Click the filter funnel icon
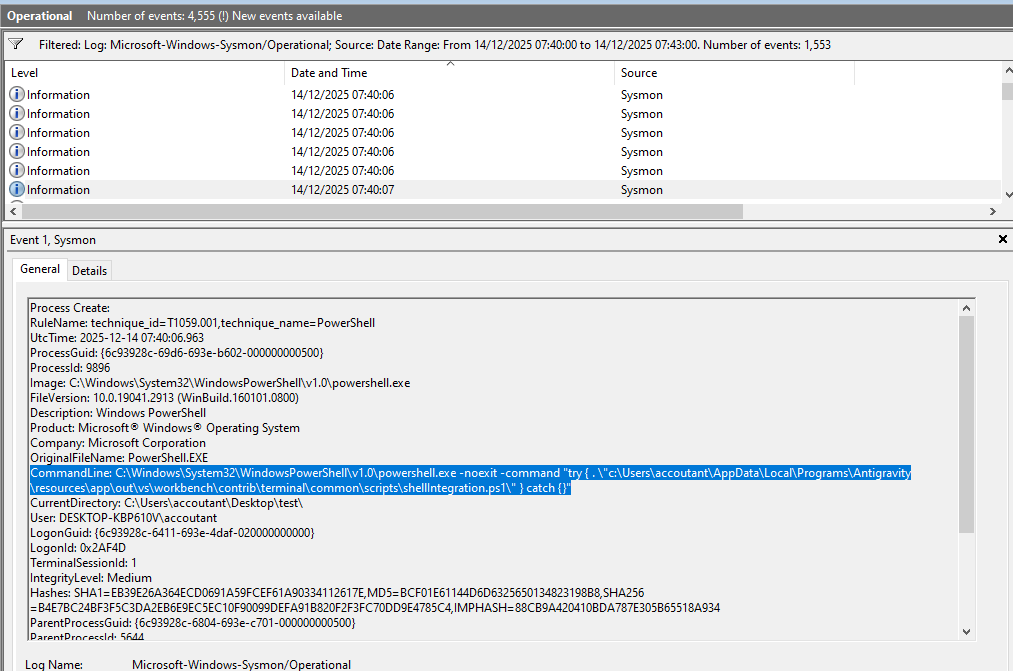Screen dimensions: 1013x671 (x=16, y=44)
